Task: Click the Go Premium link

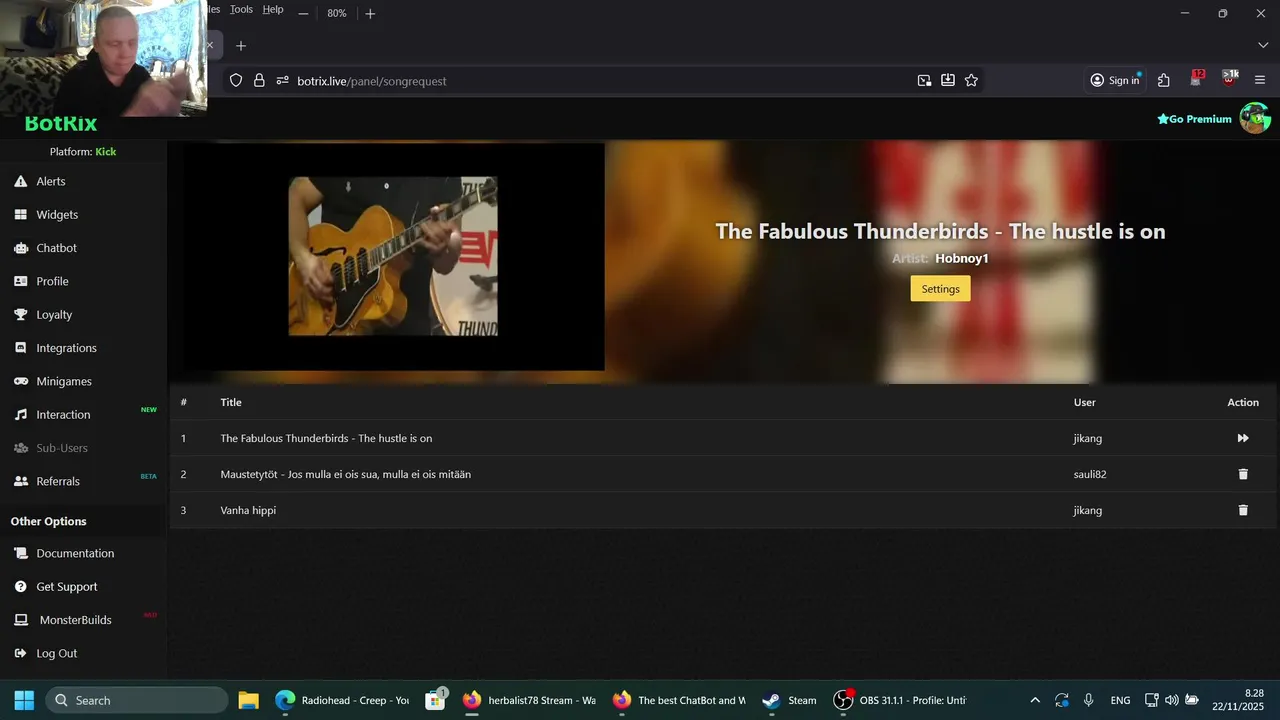Action: click(1194, 119)
